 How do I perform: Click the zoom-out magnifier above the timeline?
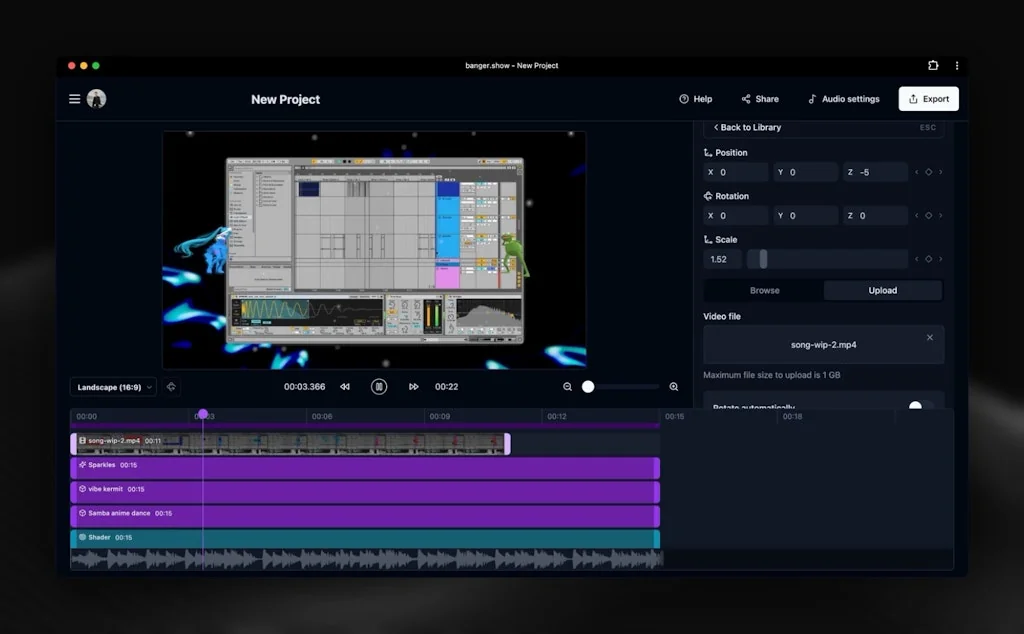click(566, 386)
